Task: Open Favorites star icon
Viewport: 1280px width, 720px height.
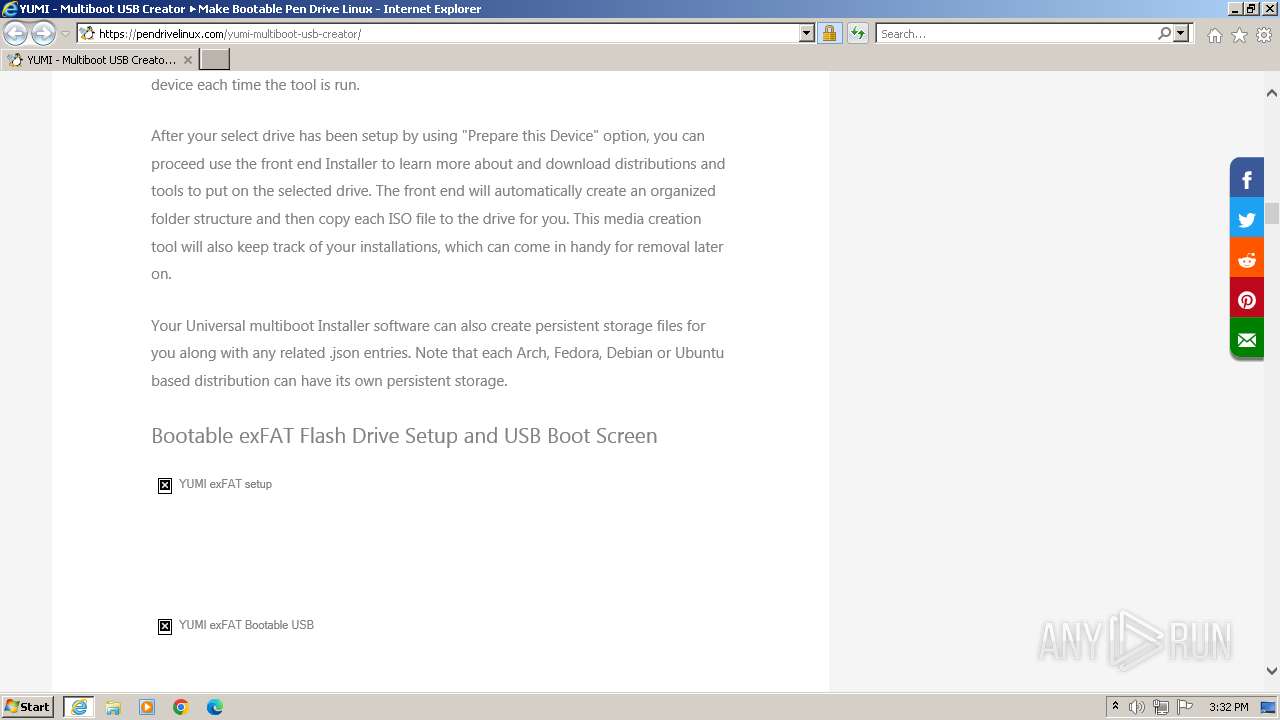Action: pos(1239,35)
